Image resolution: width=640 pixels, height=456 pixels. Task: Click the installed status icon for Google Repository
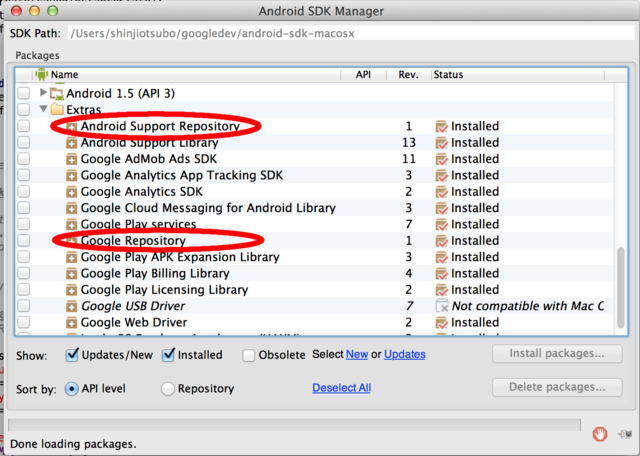point(442,241)
